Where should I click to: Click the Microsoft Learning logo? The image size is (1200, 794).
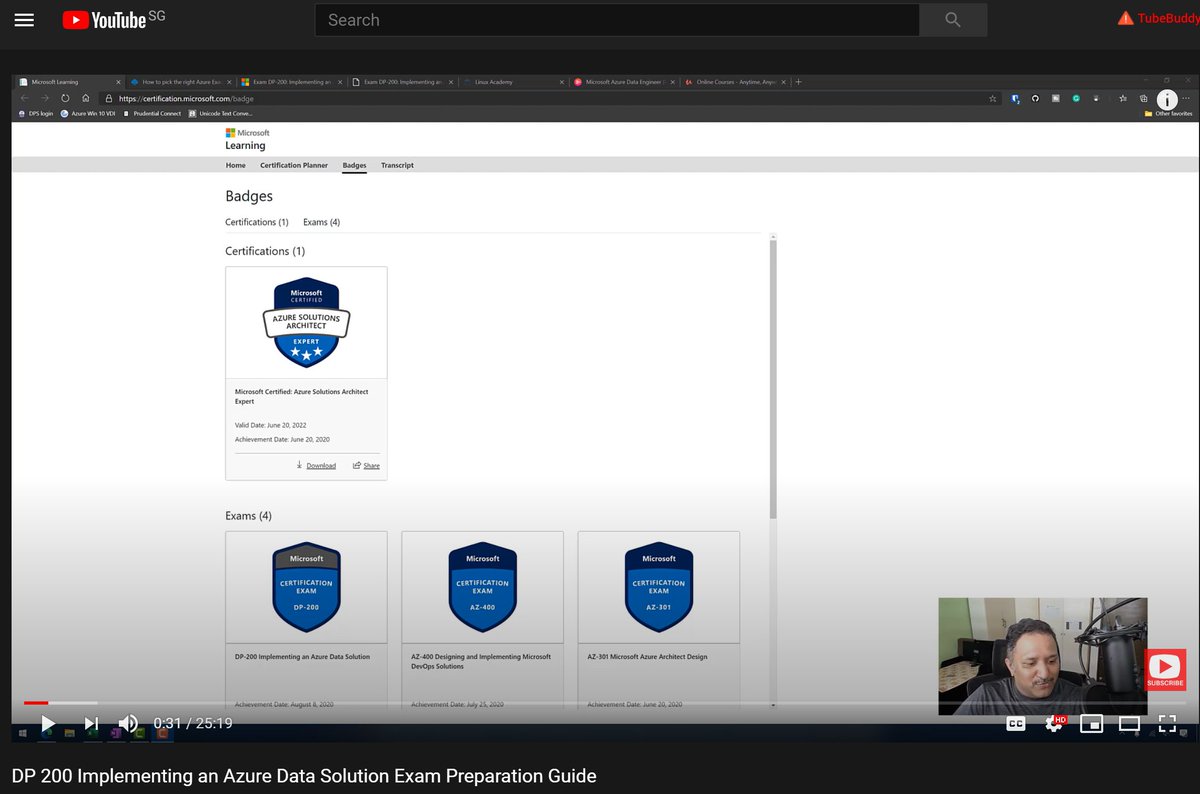pyautogui.click(x=247, y=139)
